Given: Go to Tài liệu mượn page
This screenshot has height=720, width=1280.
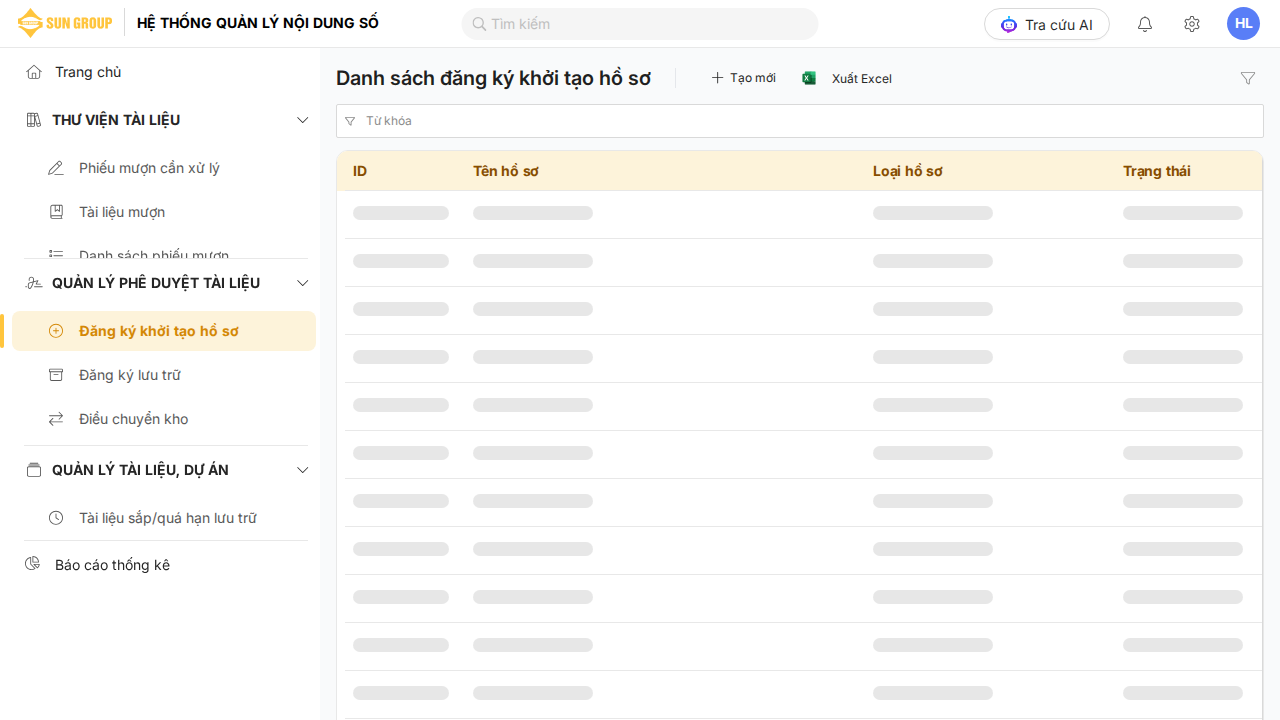Looking at the screenshot, I should [122, 212].
